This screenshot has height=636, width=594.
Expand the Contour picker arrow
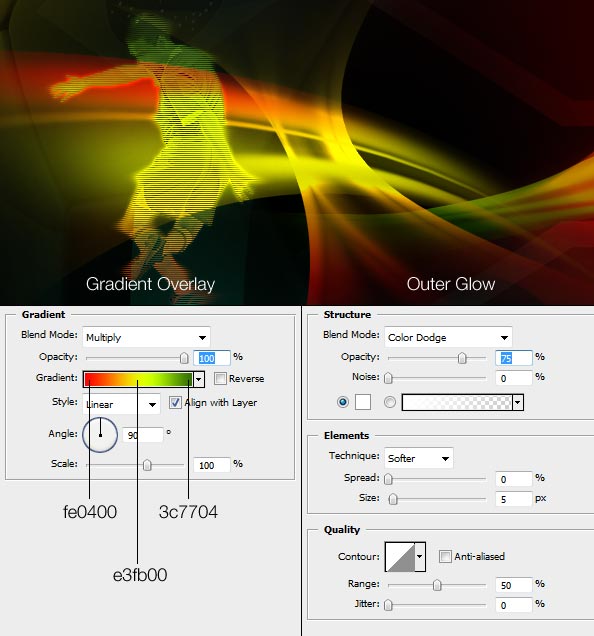420,556
